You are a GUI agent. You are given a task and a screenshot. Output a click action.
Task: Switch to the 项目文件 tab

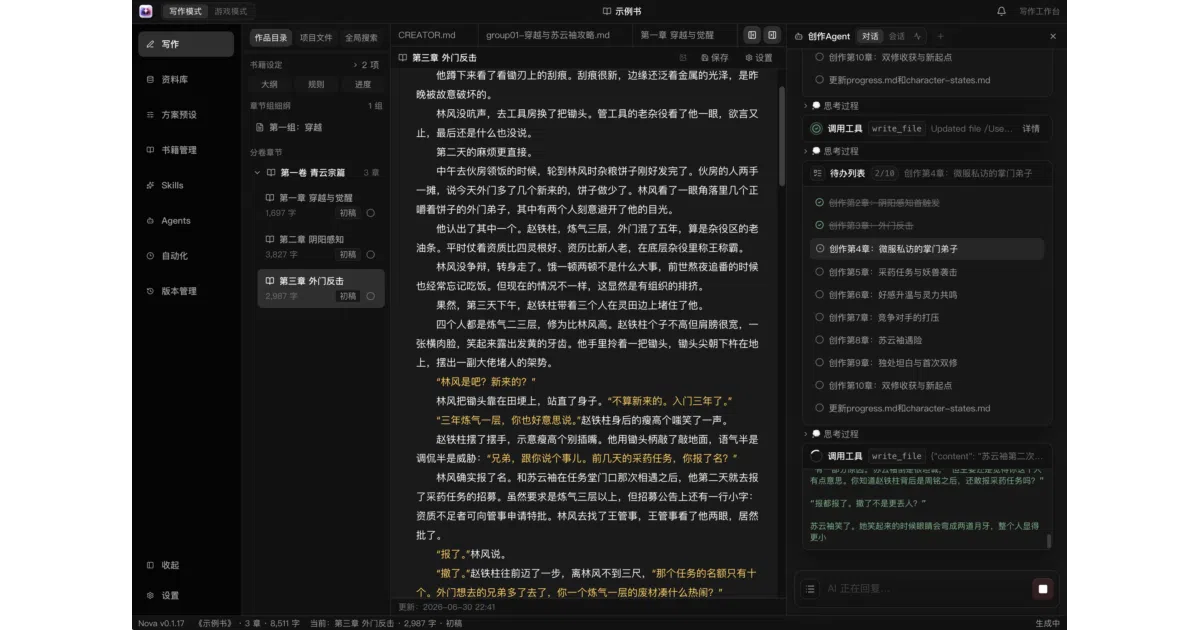tap(316, 37)
